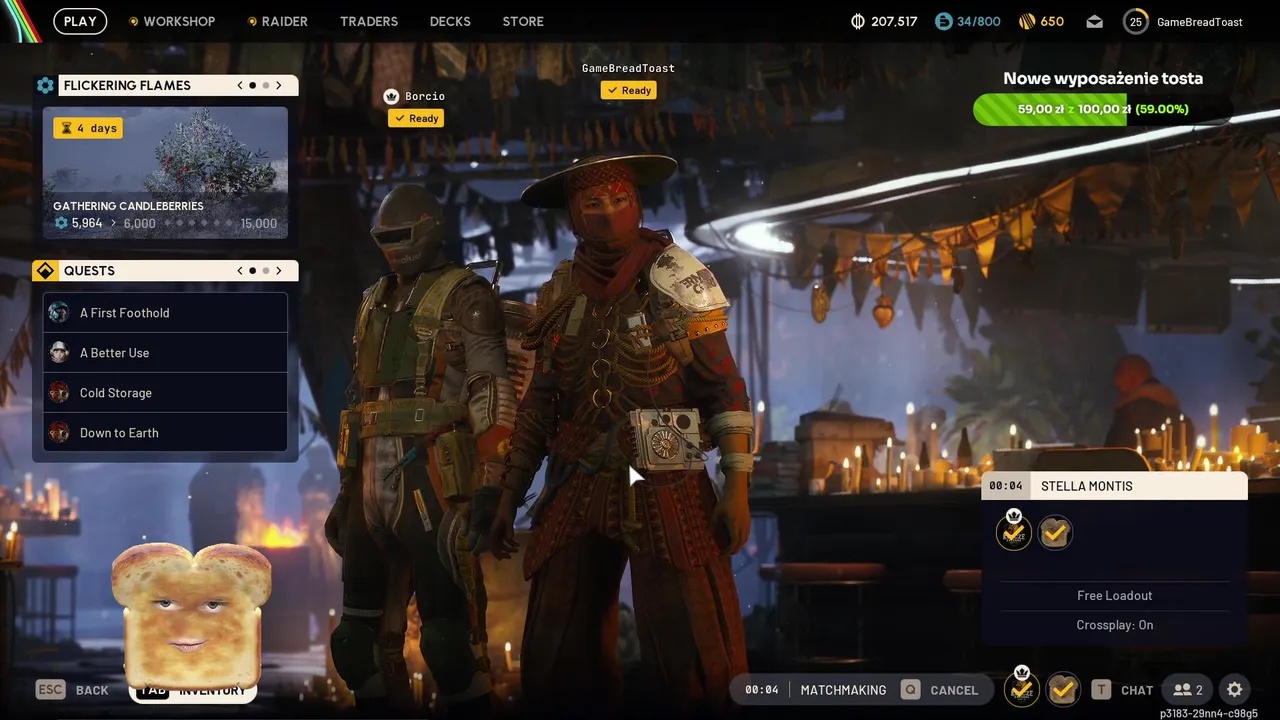1280x720 pixels.
Task: Open CHAT from the bottom bar
Action: (x=1122, y=690)
